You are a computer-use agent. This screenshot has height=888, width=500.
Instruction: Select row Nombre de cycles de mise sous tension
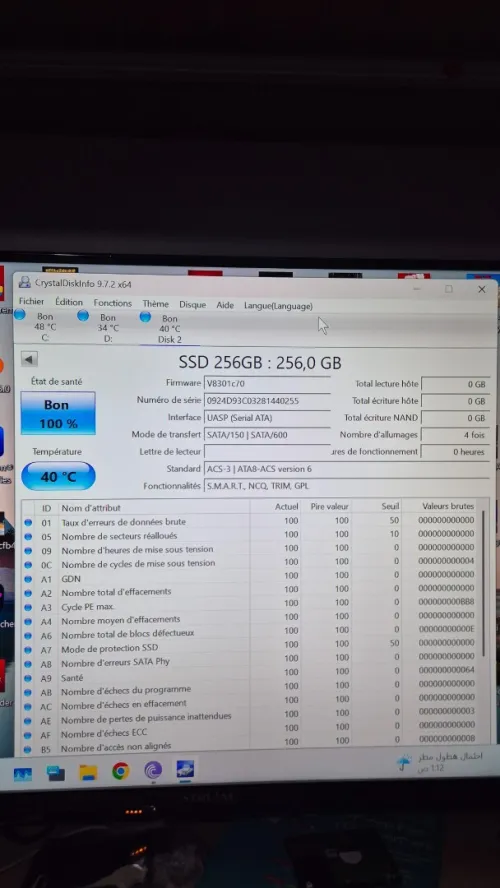tap(251, 563)
